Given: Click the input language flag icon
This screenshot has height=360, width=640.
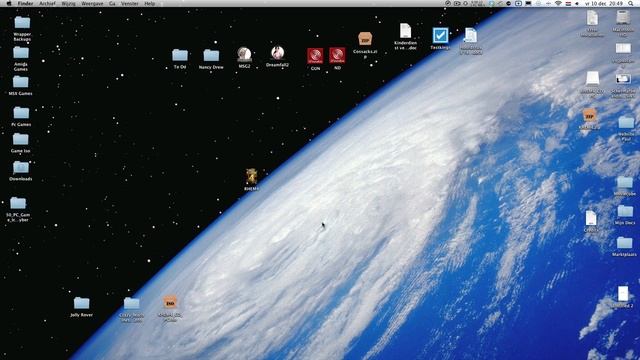Looking at the screenshot, I should pyautogui.click(x=568, y=3).
